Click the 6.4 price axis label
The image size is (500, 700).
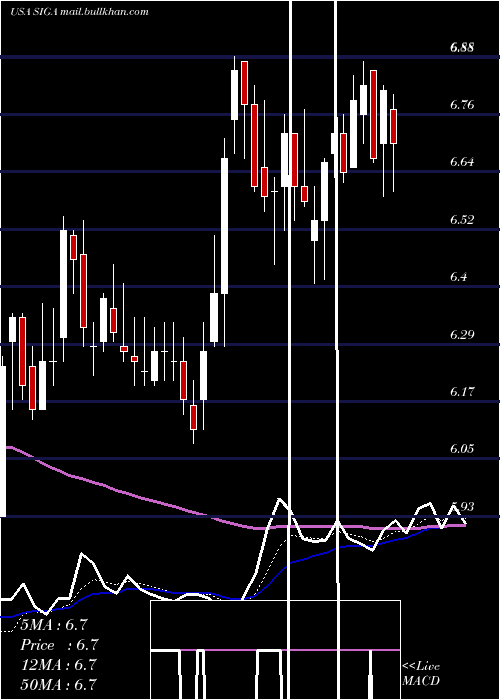pos(458,277)
